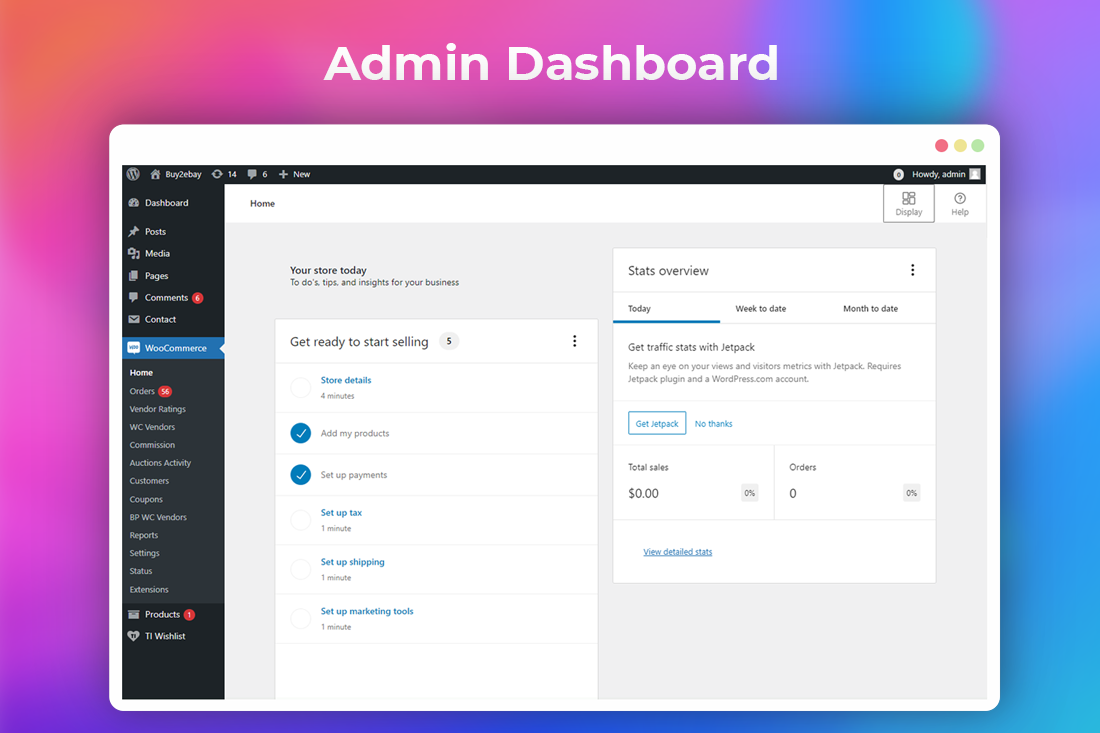1100x733 pixels.
Task: Click the Products icon in sidebar
Action: pyautogui.click(x=134, y=615)
